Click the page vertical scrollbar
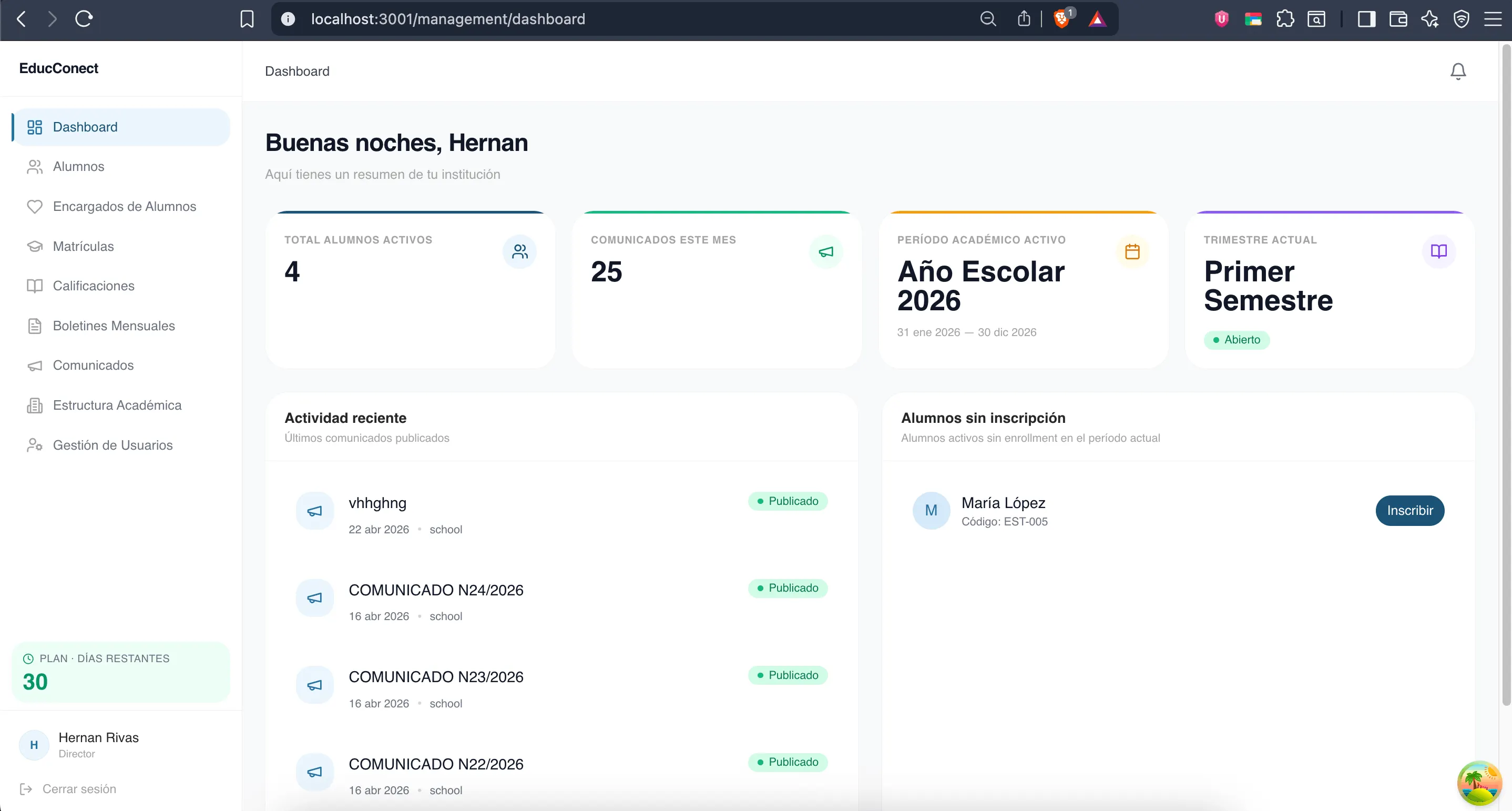This screenshot has height=811, width=1512. (x=1506, y=376)
